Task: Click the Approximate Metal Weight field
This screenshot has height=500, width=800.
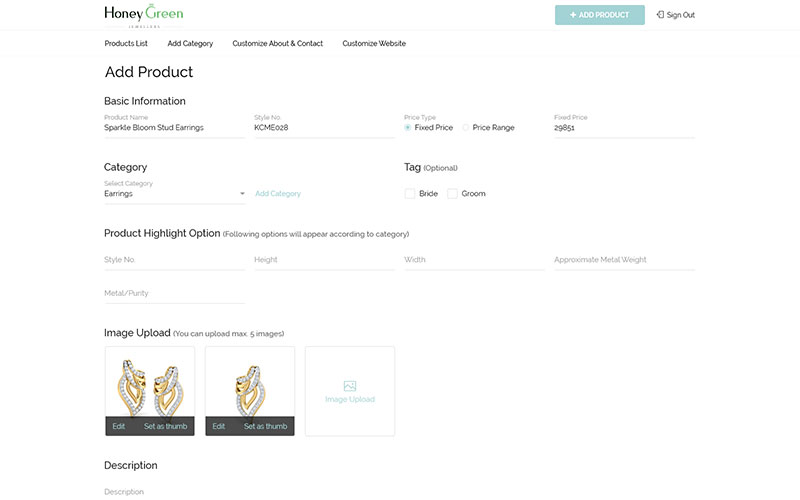Action: (x=624, y=260)
